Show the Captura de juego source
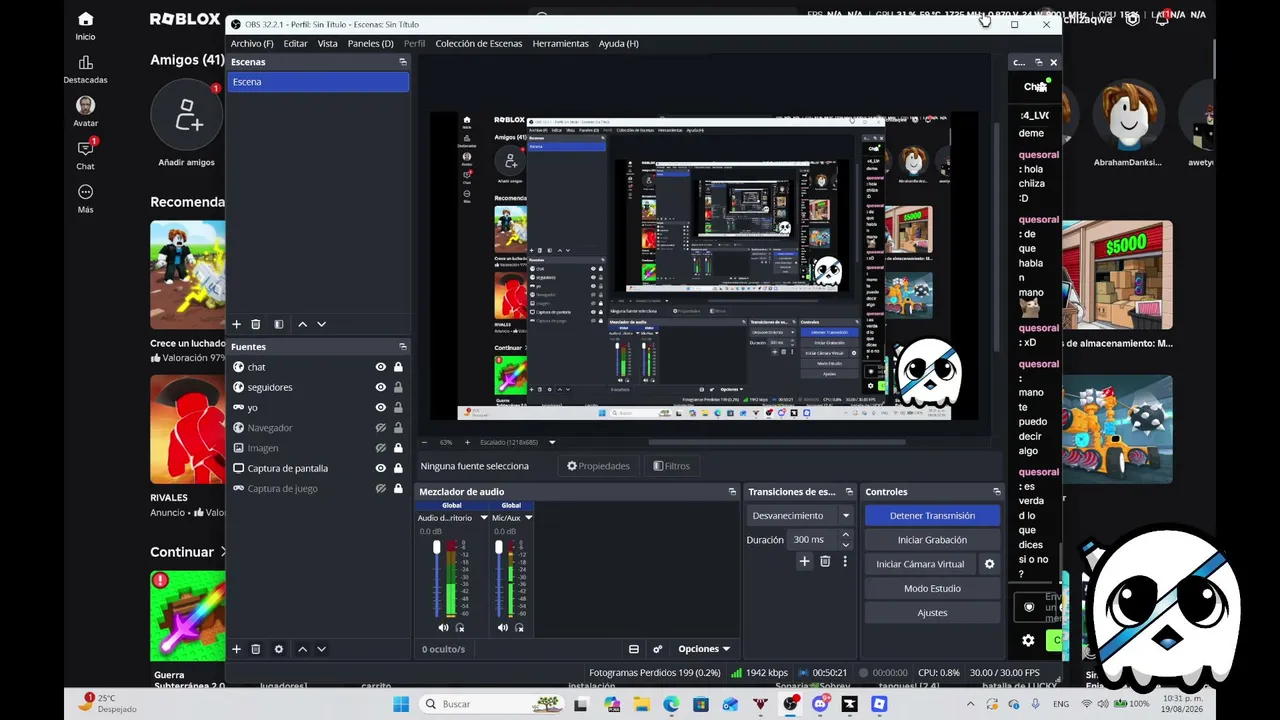Image resolution: width=1280 pixels, height=720 pixels. [x=381, y=489]
